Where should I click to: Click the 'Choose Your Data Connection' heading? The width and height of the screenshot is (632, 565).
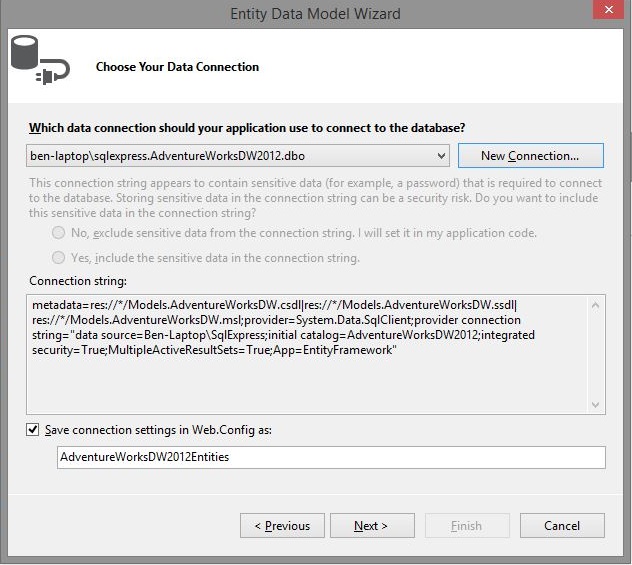point(177,67)
